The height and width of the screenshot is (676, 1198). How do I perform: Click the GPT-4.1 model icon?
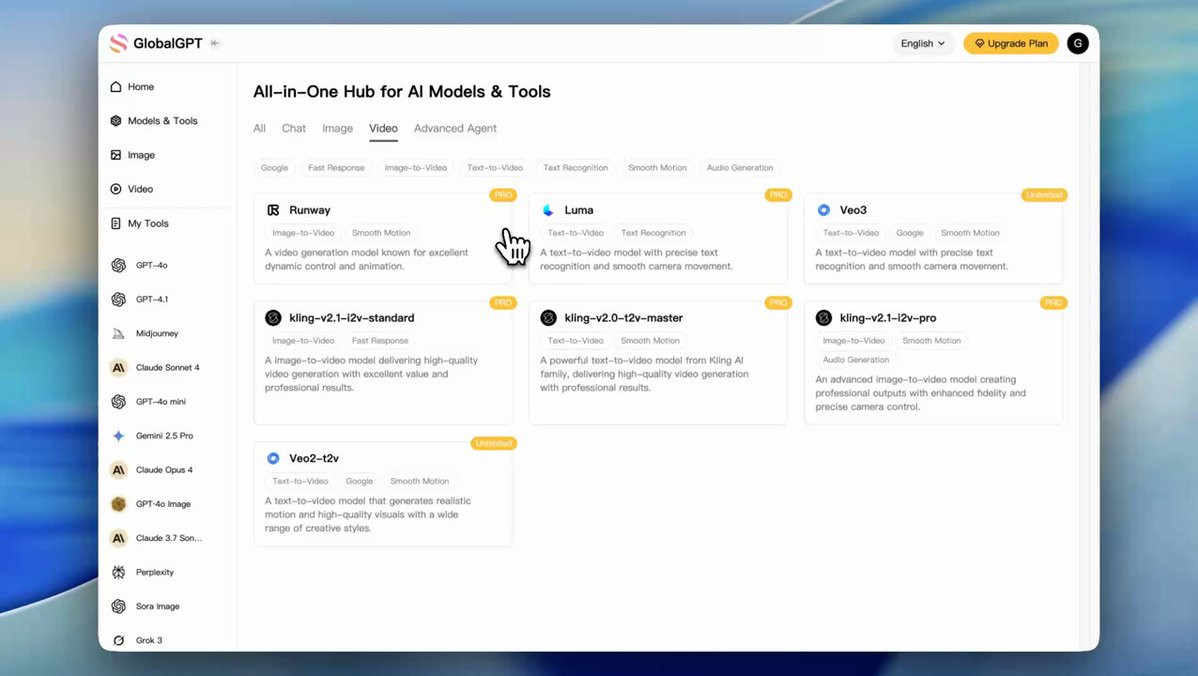[x=118, y=299]
